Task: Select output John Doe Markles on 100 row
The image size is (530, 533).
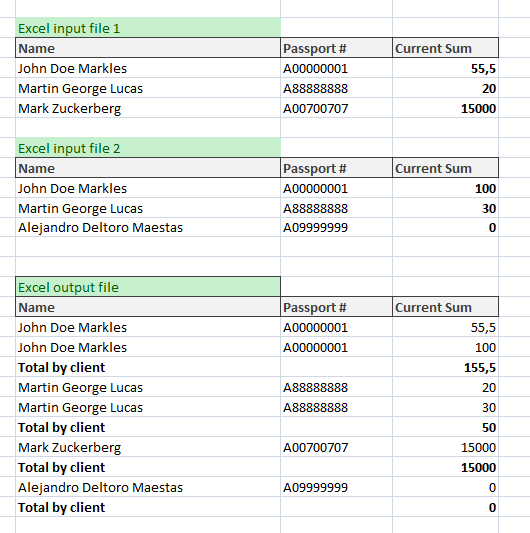Action: (148, 347)
